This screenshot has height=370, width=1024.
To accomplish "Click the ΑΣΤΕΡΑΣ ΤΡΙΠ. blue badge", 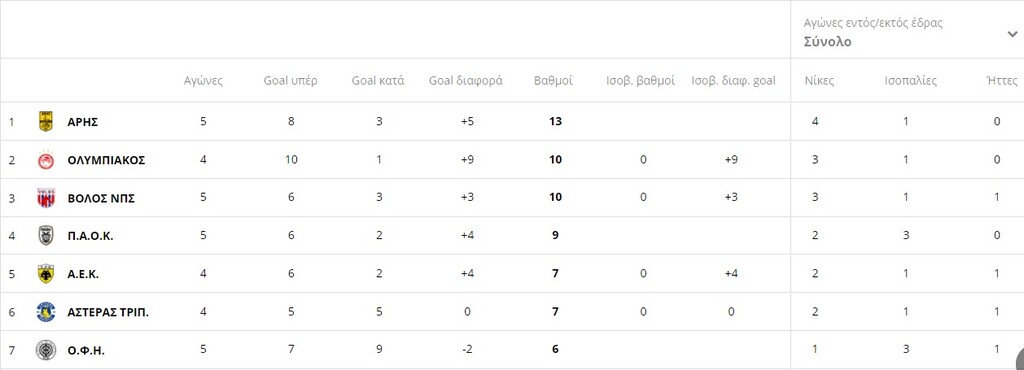I will [x=46, y=311].
